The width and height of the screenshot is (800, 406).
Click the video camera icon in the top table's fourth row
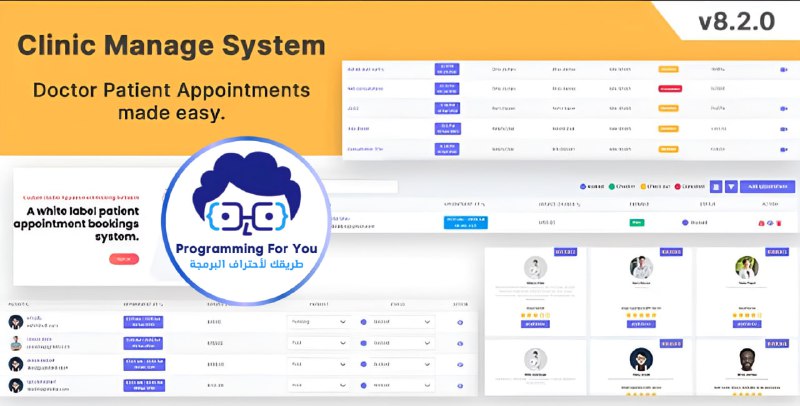point(784,129)
